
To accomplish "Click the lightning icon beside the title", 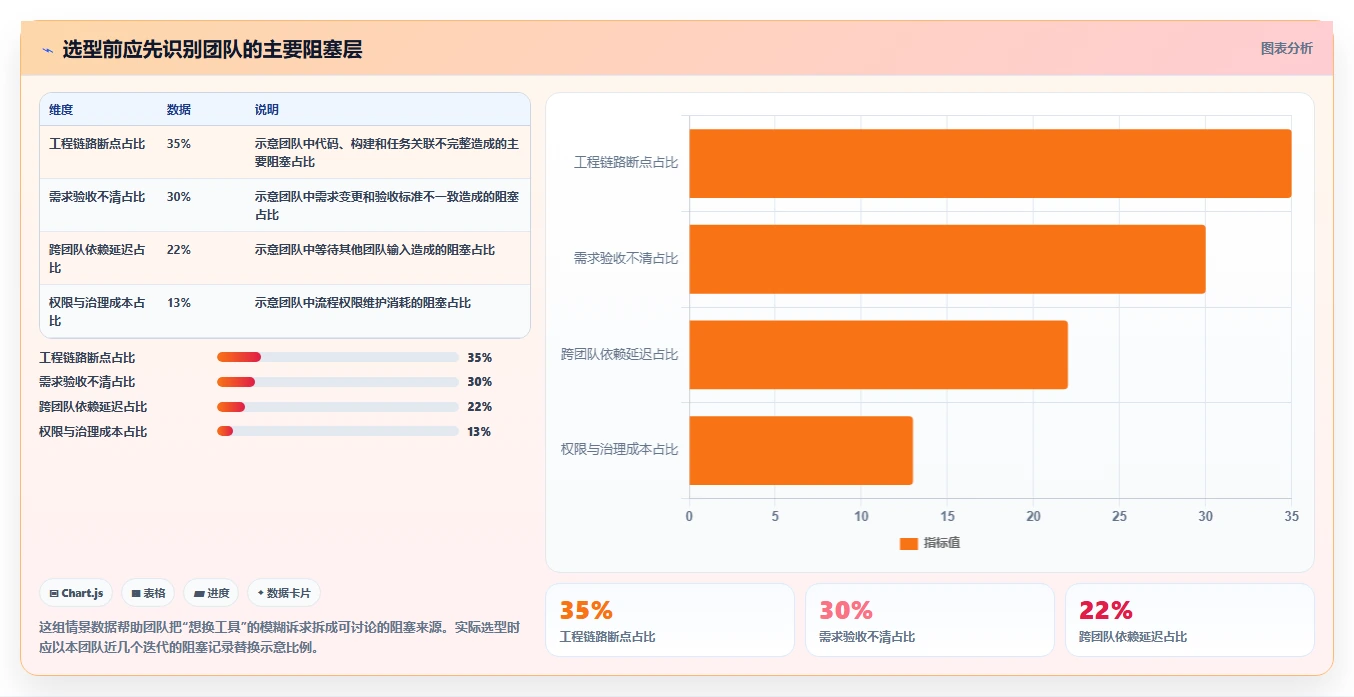I will (x=47, y=49).
